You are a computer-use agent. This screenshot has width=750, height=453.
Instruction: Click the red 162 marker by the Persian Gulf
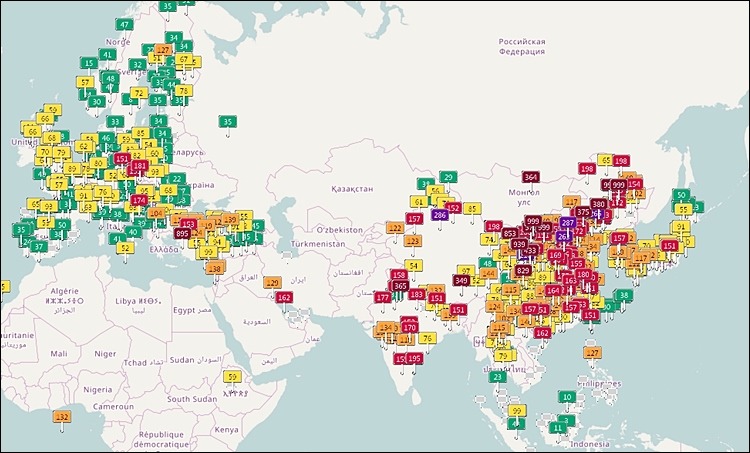tap(284, 298)
